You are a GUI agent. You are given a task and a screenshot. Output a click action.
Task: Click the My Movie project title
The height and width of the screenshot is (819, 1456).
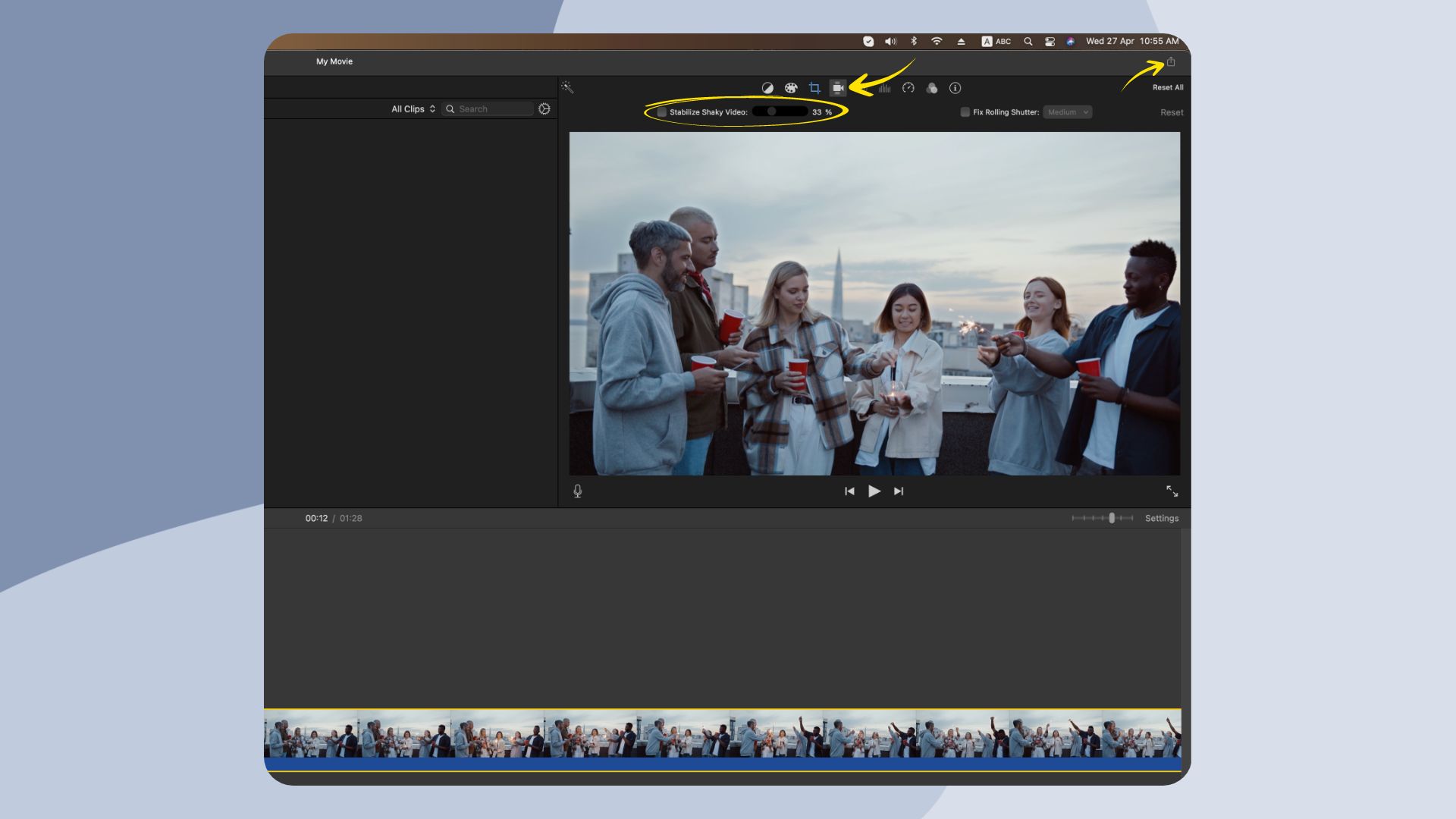point(334,61)
